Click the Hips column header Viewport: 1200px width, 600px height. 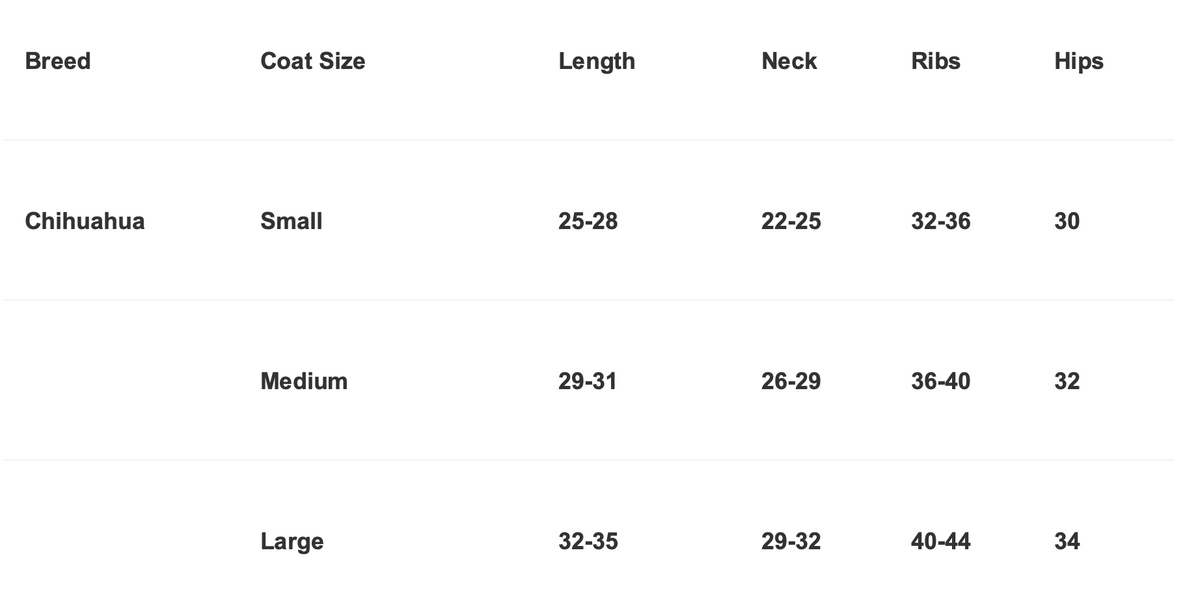(x=1078, y=61)
